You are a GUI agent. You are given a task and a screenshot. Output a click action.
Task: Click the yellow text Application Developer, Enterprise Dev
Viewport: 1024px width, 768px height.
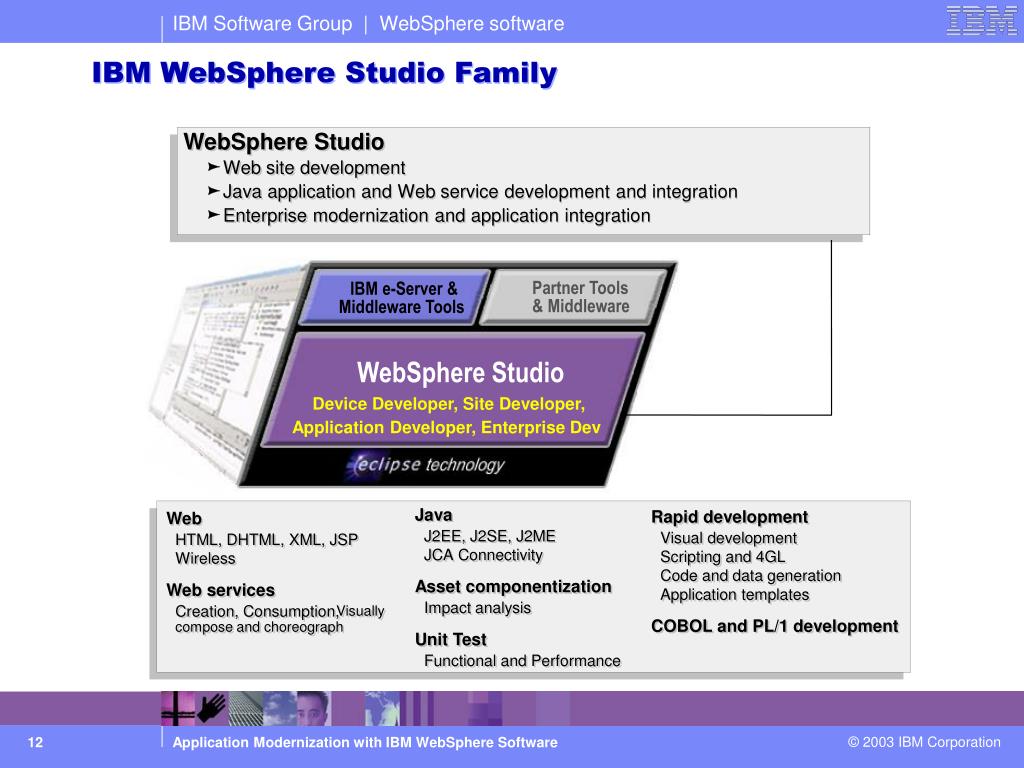click(447, 428)
